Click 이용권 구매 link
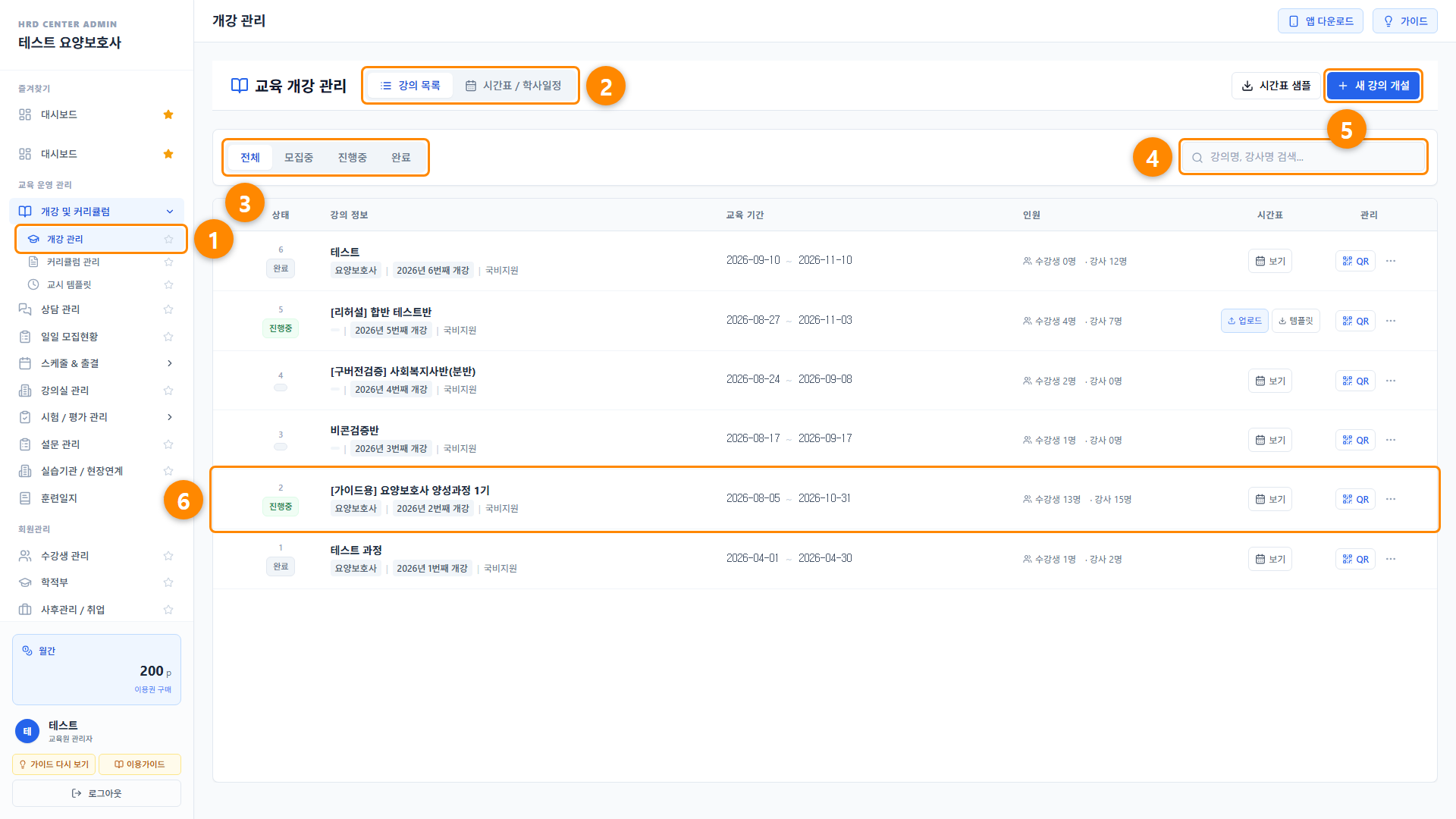The width and height of the screenshot is (1456, 819). point(153,689)
